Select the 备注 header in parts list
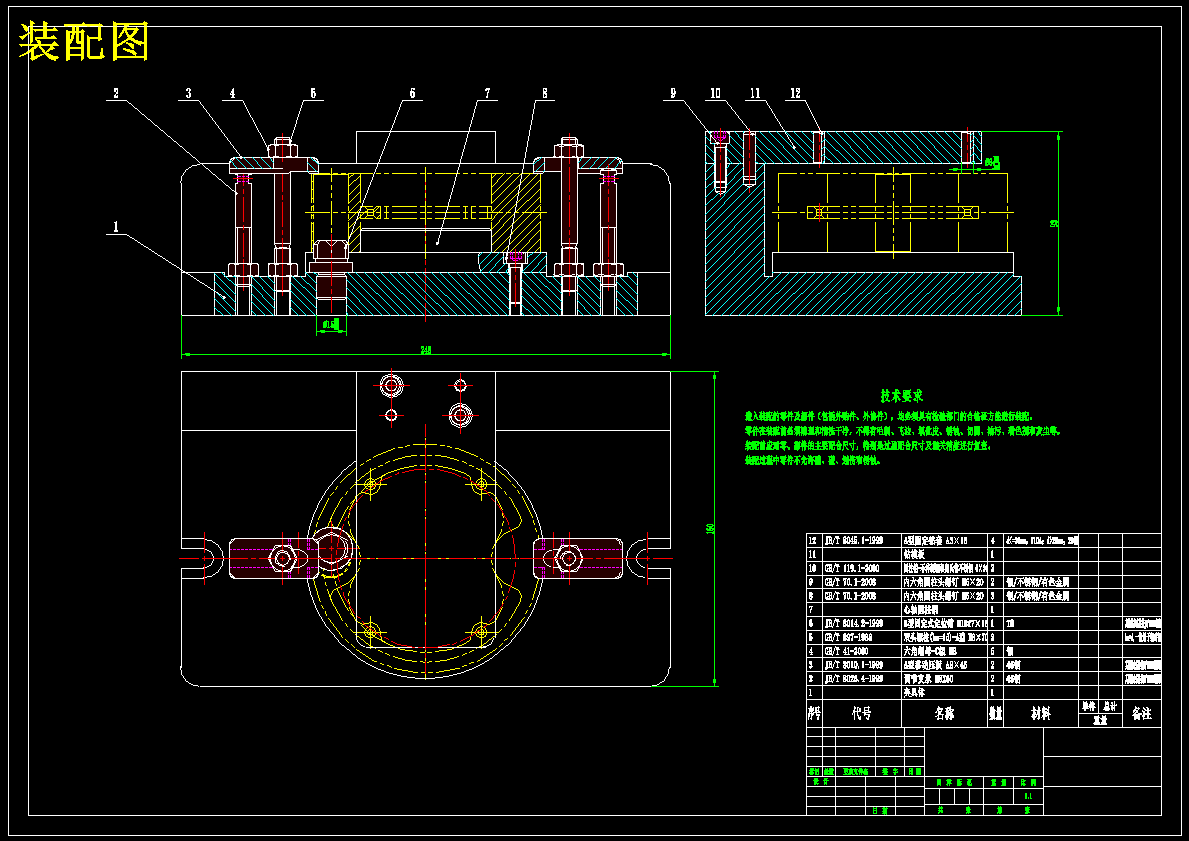 coord(1141,714)
